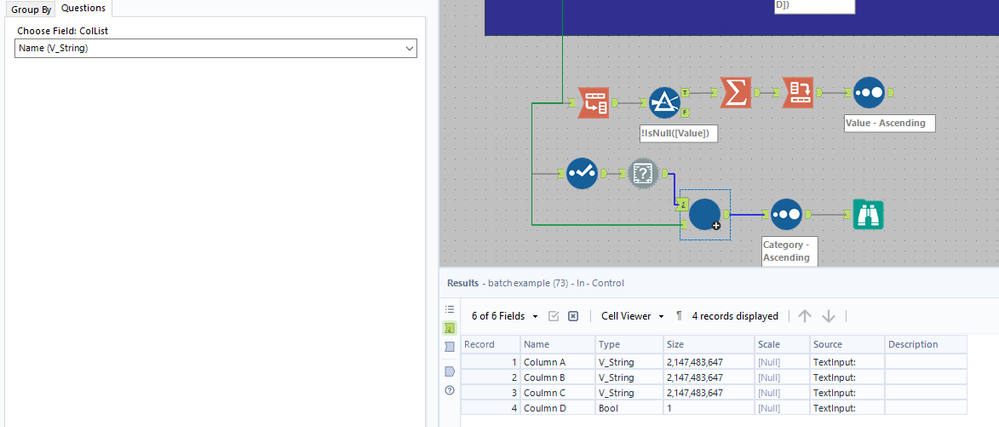This screenshot has height=427, width=999.
Task: Click the deselect all fields X icon
Action: click(573, 316)
